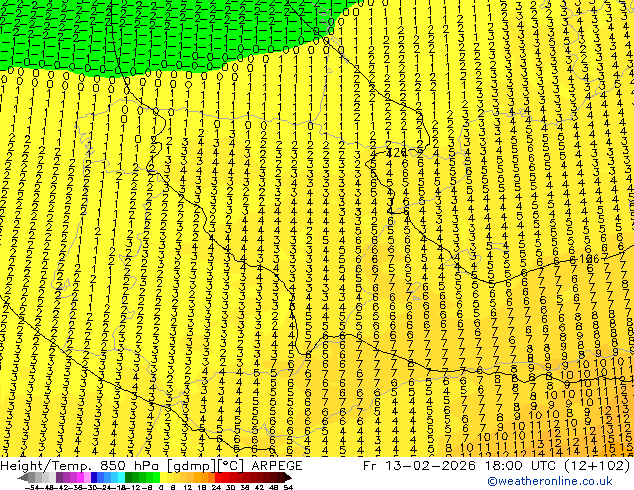This screenshot has width=634, height=490.
Task: Click the 126 height contour label
Action: tap(589, 259)
